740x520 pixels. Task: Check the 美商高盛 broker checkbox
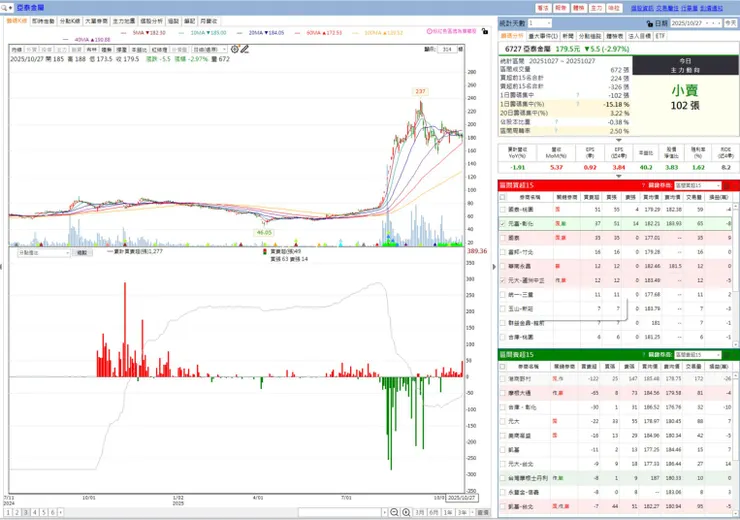click(503, 436)
